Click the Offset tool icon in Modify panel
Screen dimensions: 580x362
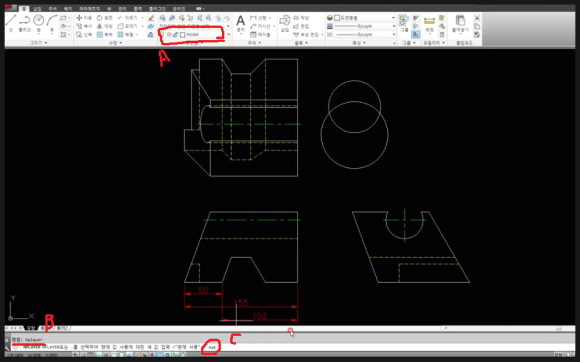point(151,34)
